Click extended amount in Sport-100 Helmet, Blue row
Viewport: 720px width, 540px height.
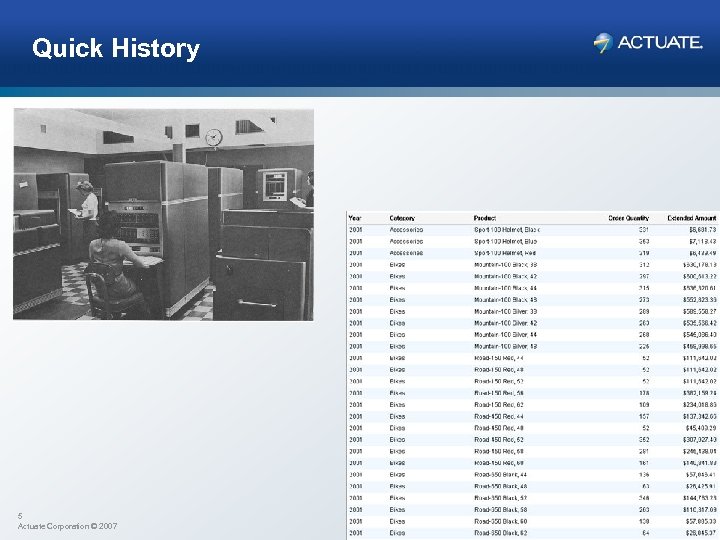(703, 241)
